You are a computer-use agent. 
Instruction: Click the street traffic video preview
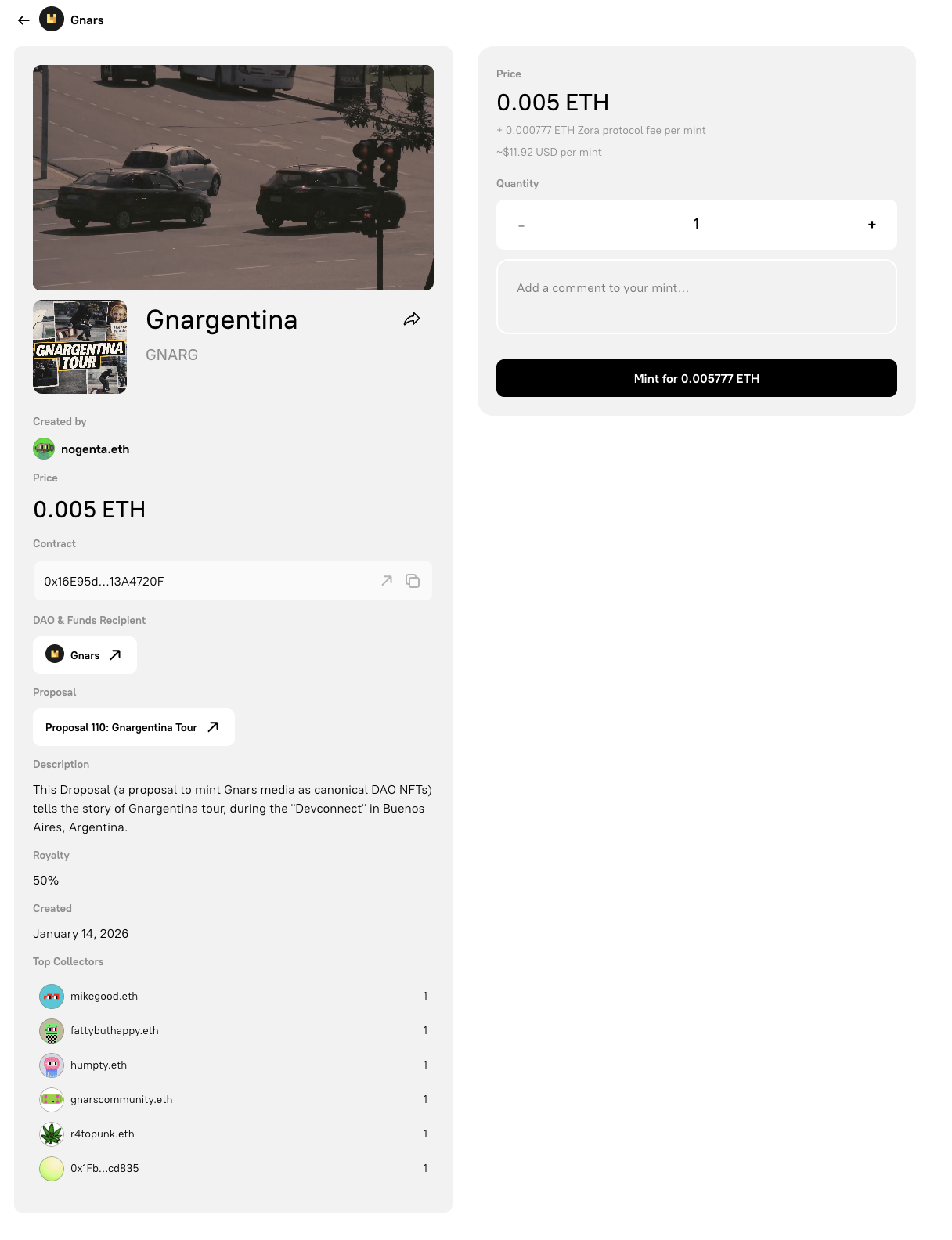click(233, 178)
